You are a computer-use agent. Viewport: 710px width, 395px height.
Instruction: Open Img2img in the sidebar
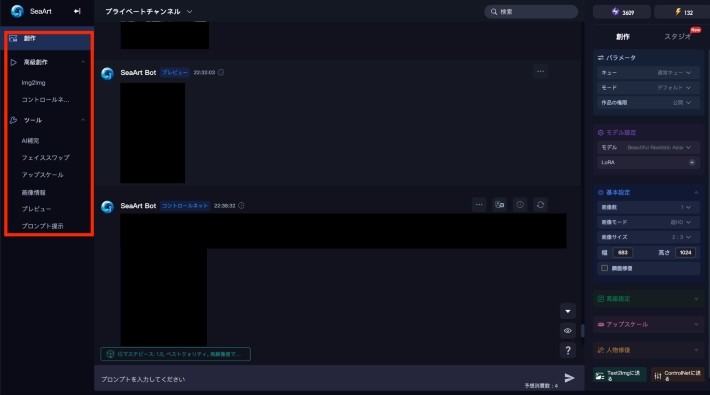click(34, 83)
